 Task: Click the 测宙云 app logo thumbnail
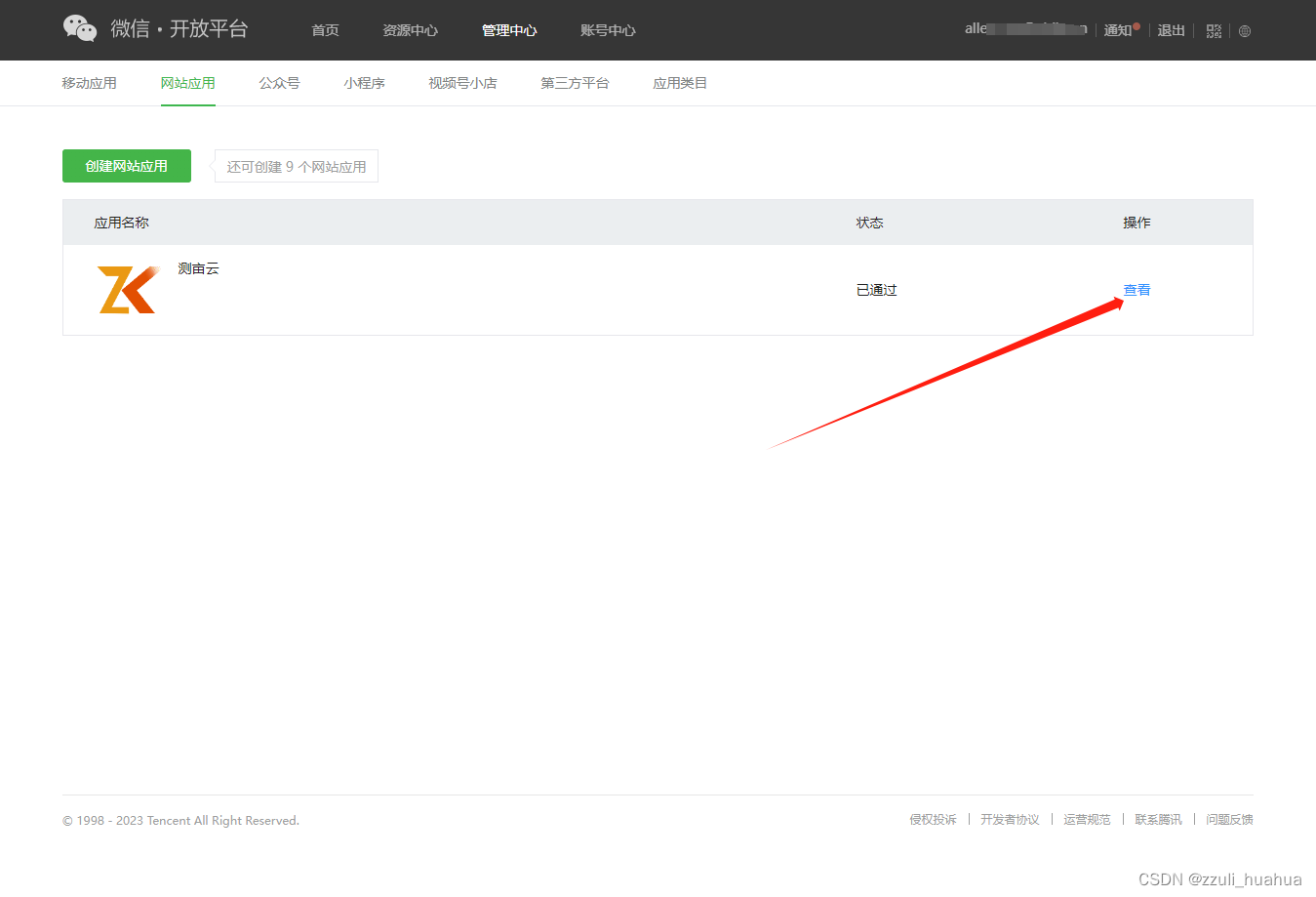coord(128,290)
